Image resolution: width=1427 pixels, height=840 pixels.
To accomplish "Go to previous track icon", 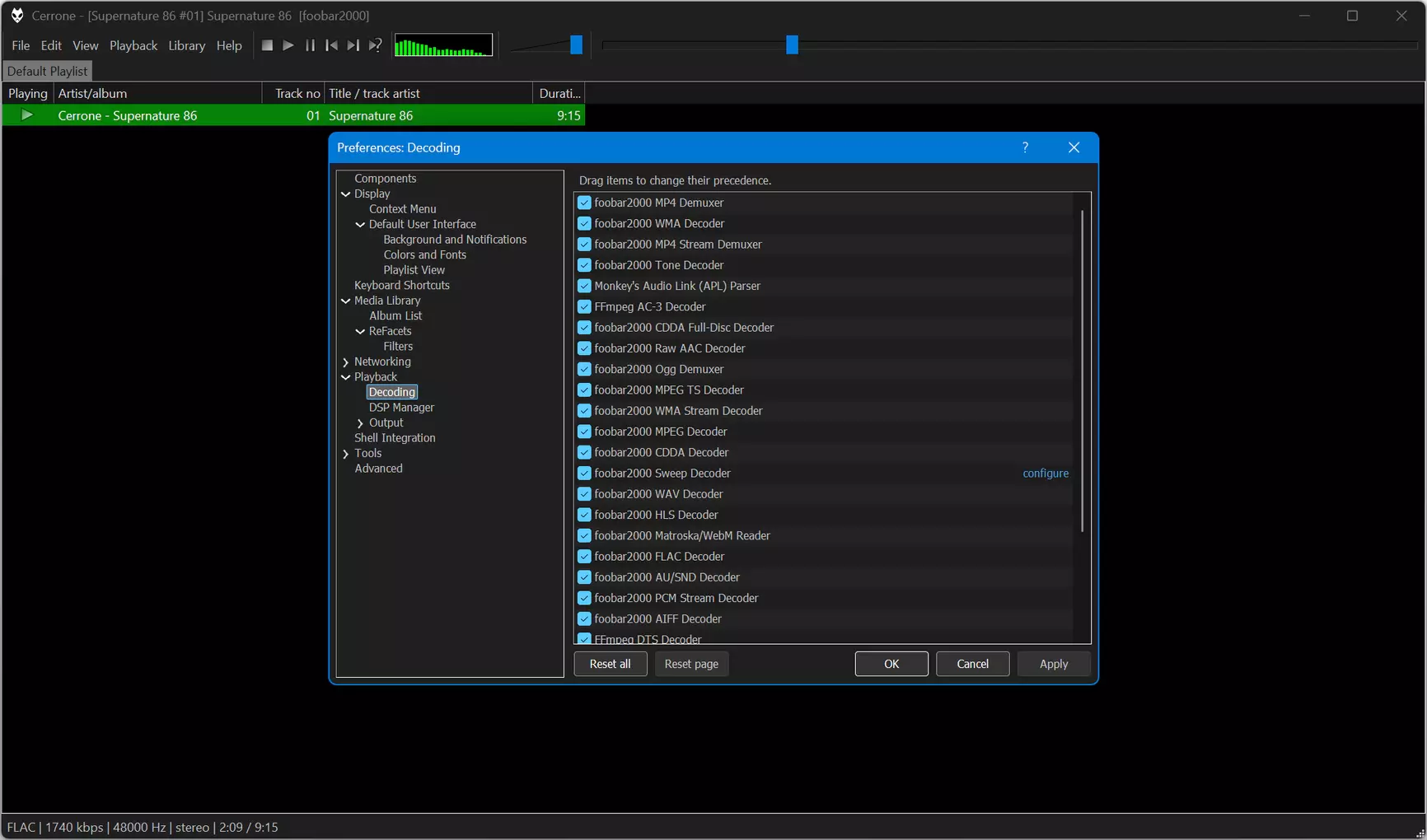I will [331, 45].
